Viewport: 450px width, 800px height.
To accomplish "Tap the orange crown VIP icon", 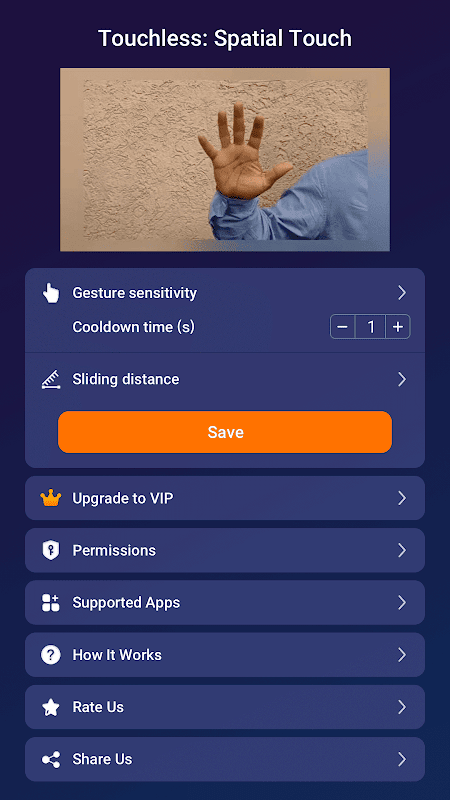I will (51, 498).
